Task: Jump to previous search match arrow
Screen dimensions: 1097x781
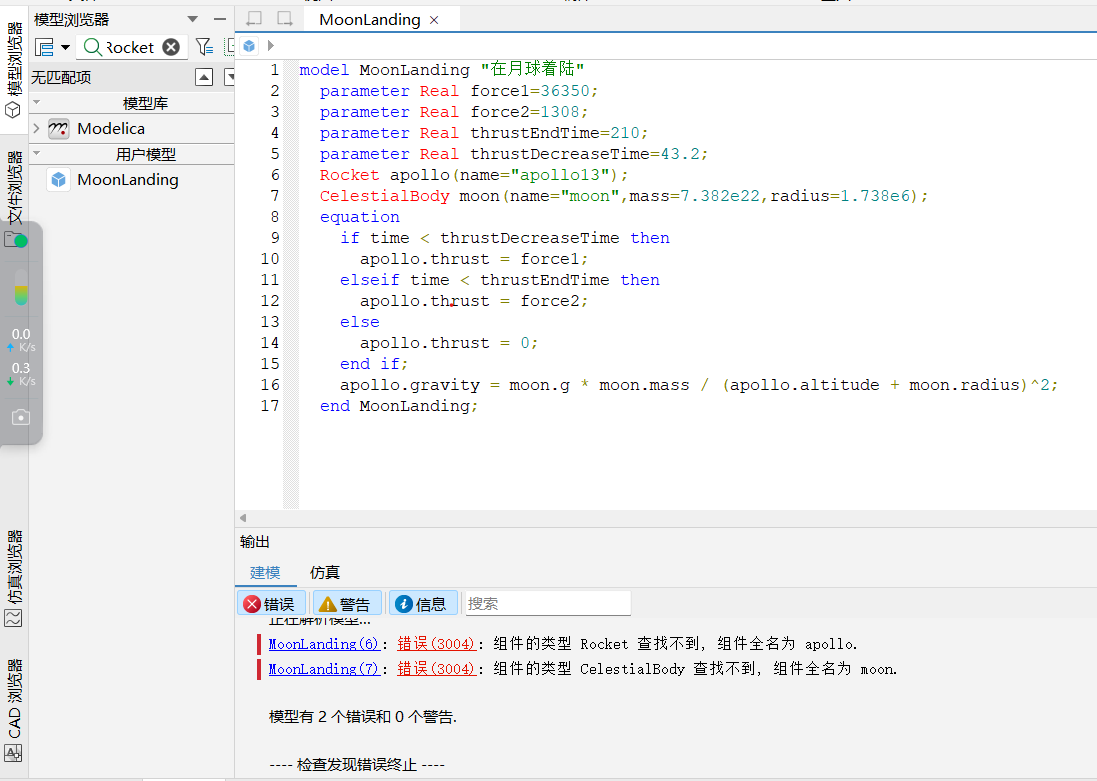Action: (x=204, y=77)
